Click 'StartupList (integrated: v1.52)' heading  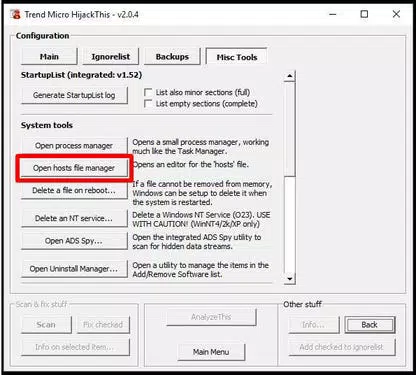pyautogui.click(x=81, y=75)
